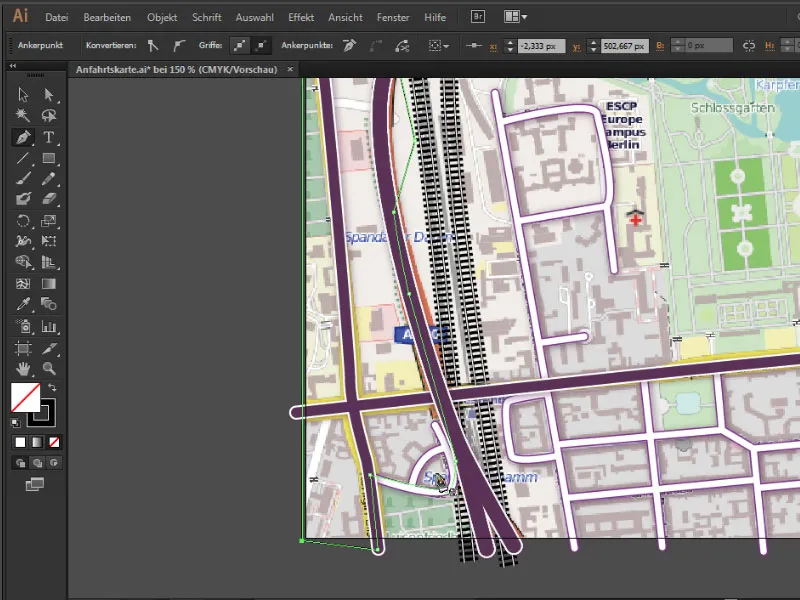Click the Fill color swatch
This screenshot has width=800, height=600.
coord(26,397)
